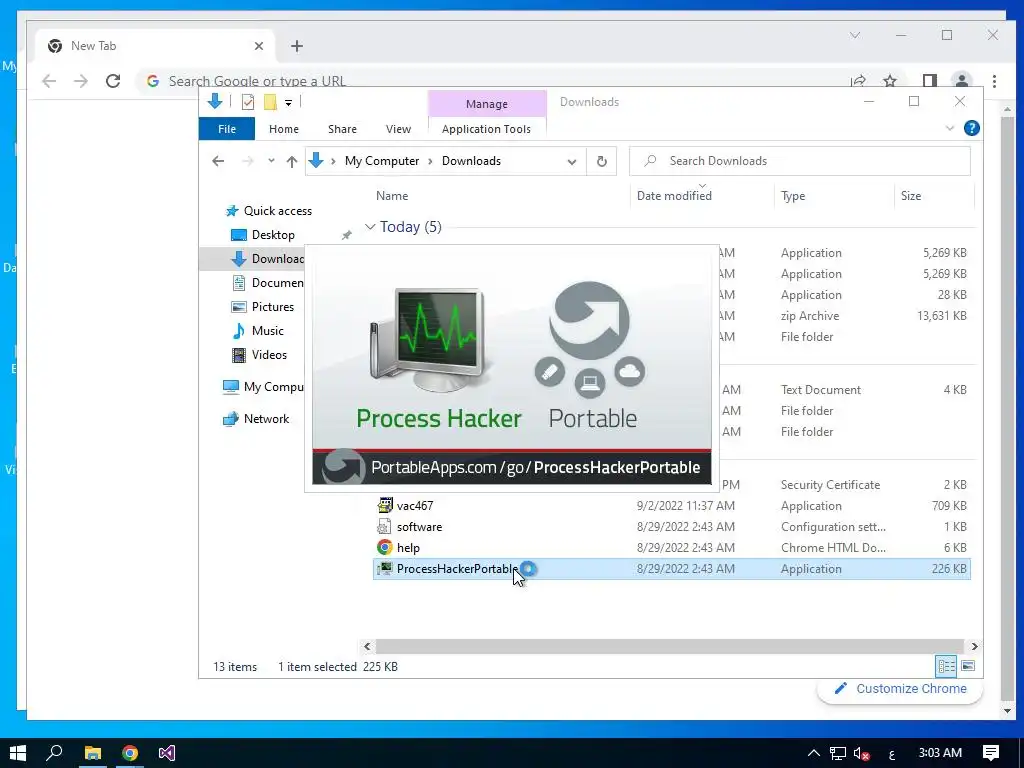Select Desktop in the navigation pane
This screenshot has width=1024, height=768.
pyautogui.click(x=273, y=234)
